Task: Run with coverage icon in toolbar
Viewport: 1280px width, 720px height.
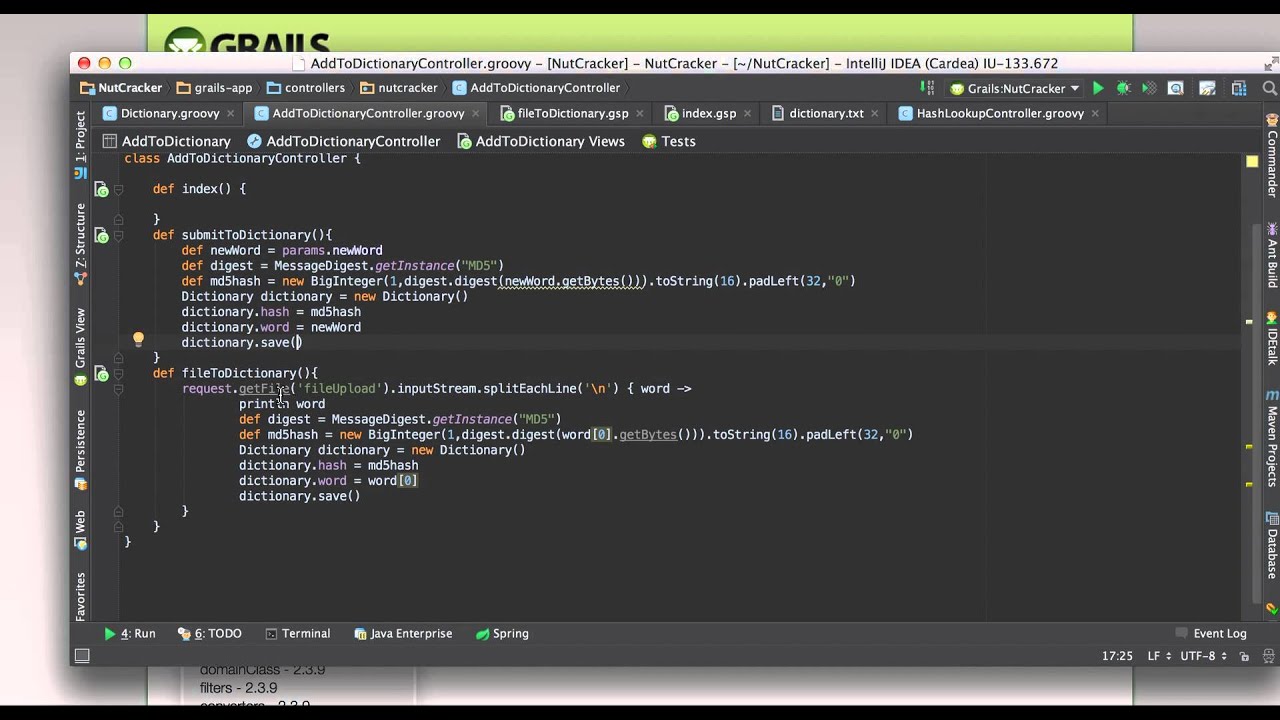Action: pos(1149,88)
